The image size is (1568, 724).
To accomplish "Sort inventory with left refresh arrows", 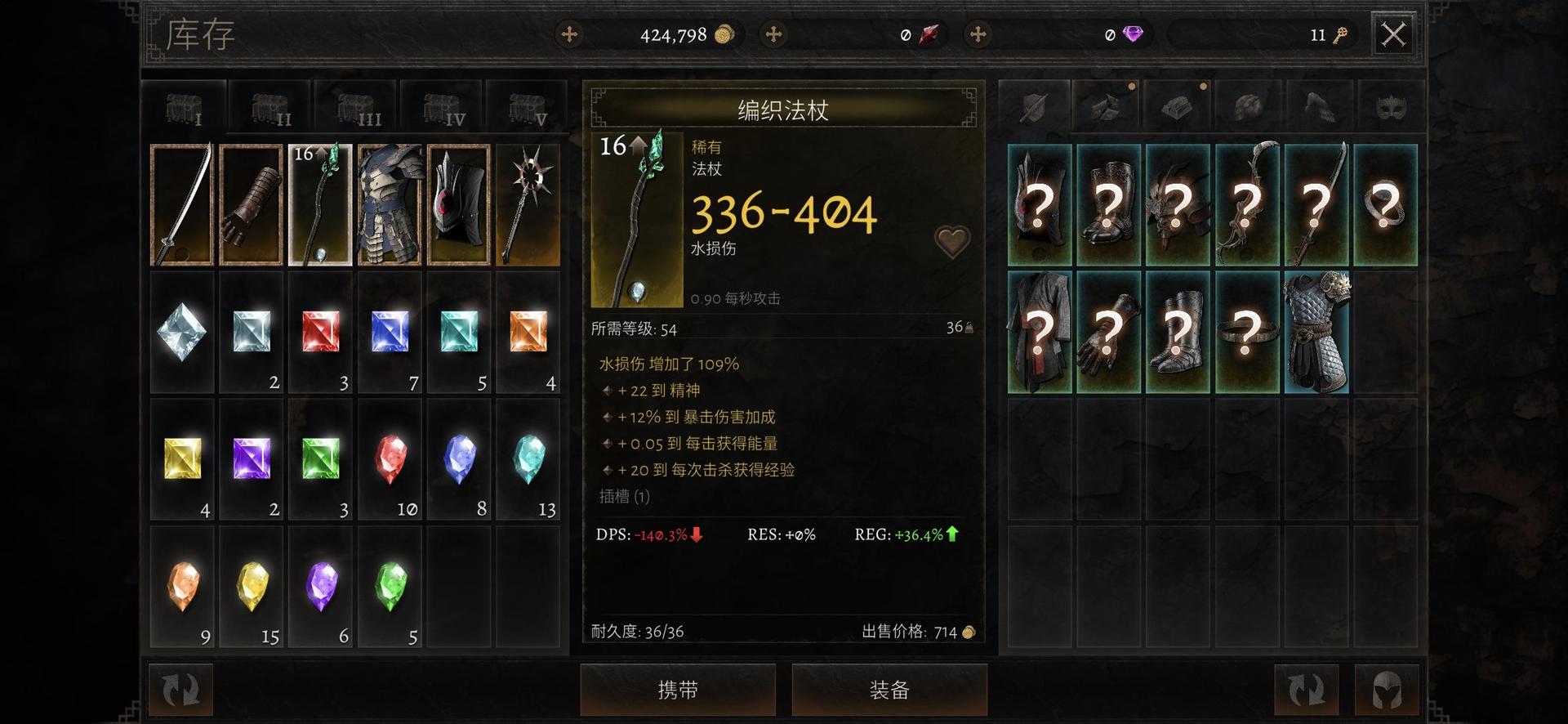I will (x=180, y=690).
